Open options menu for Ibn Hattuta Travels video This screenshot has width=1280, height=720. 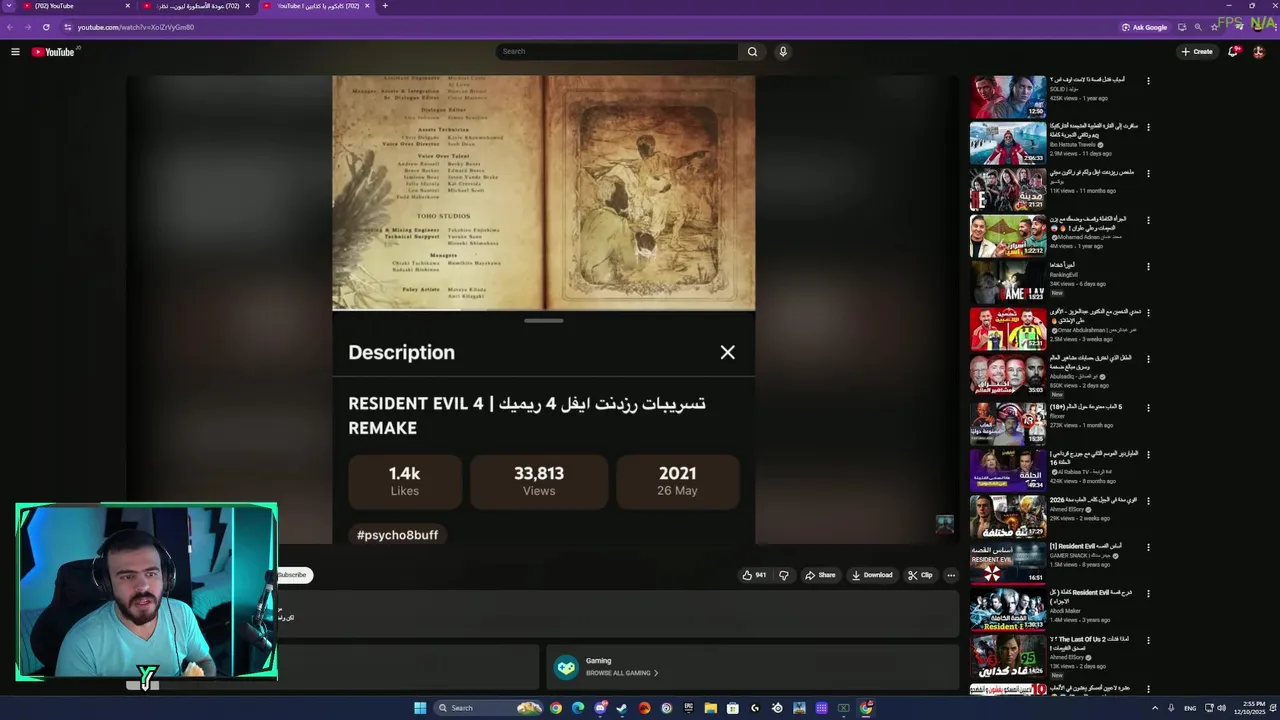click(x=1148, y=127)
